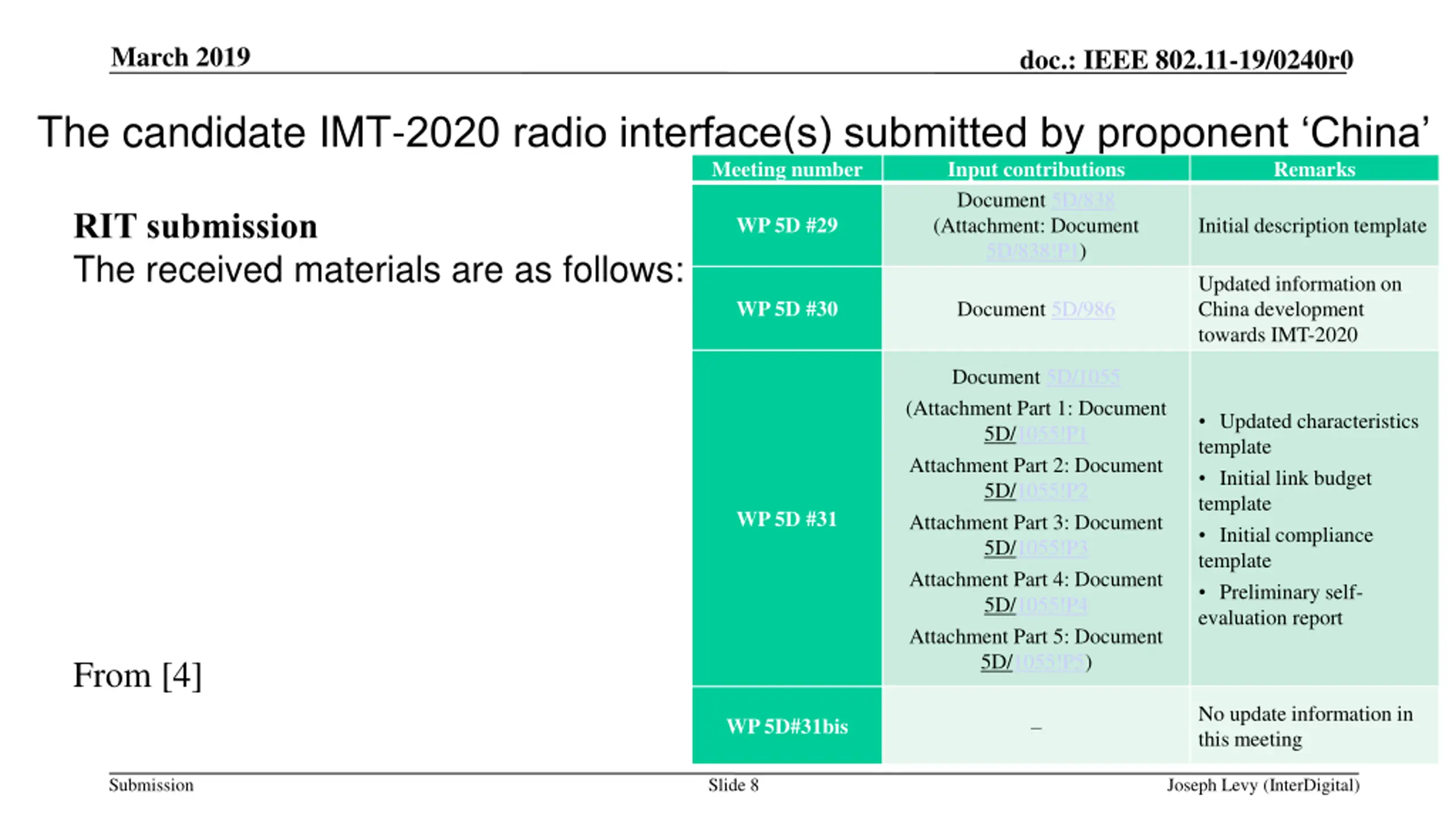Open the 1055!P5 attachment link
This screenshot has width=1456, height=819.
point(1049,662)
